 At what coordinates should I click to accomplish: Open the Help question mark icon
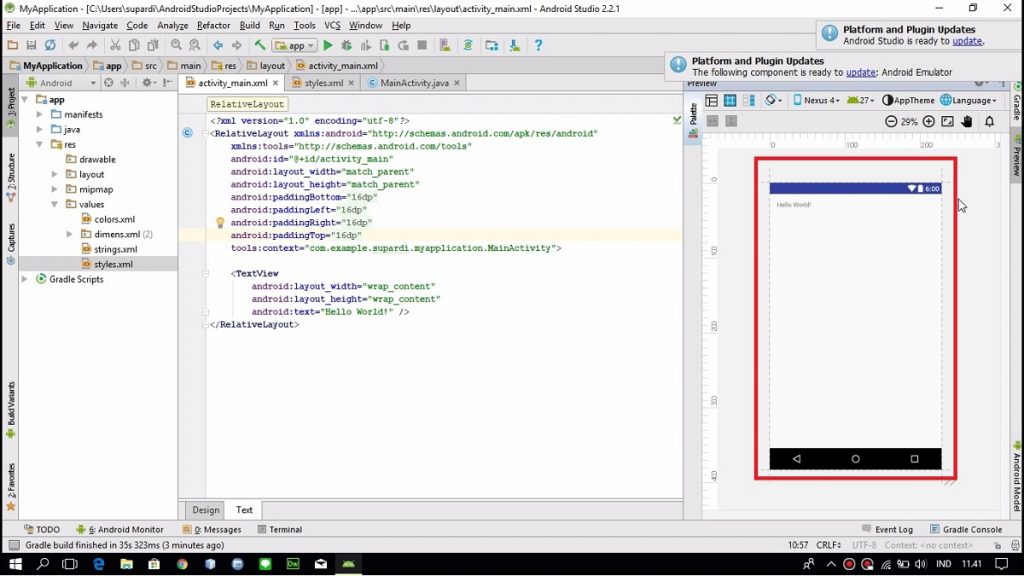(538, 46)
